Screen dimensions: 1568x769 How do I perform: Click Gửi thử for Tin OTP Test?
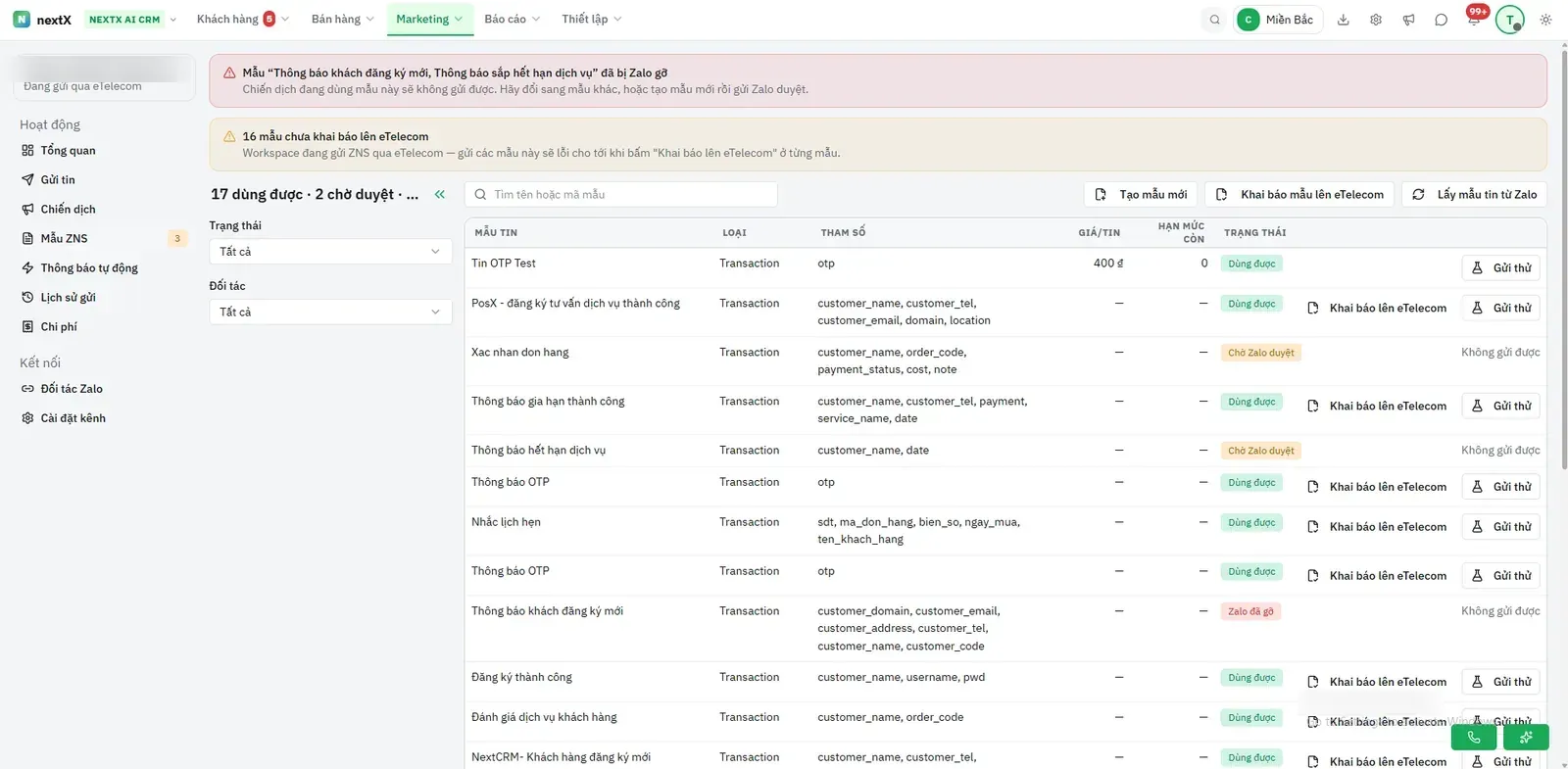tap(1501, 268)
